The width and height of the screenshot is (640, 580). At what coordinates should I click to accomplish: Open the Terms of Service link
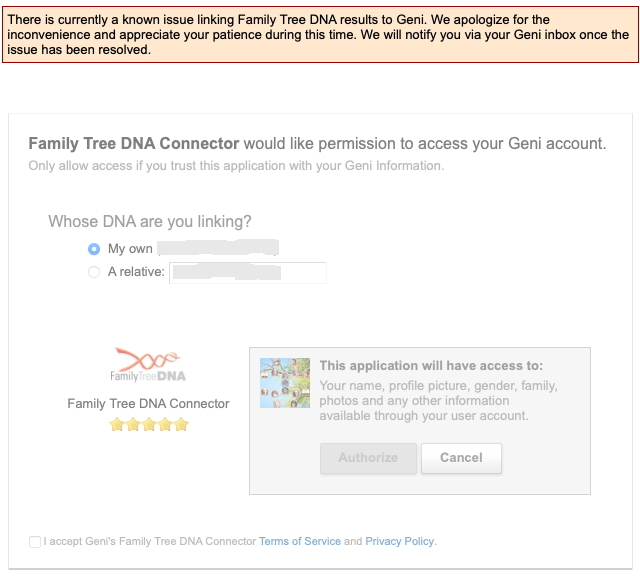tap(300, 541)
